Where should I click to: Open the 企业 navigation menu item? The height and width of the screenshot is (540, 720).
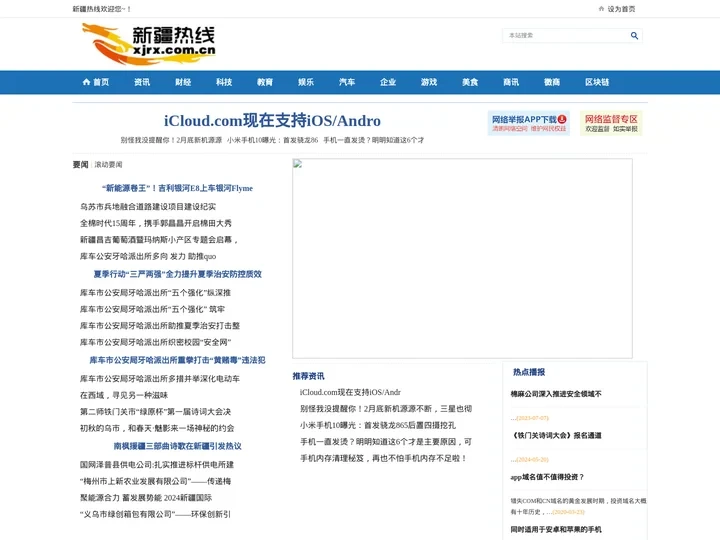[x=388, y=82]
